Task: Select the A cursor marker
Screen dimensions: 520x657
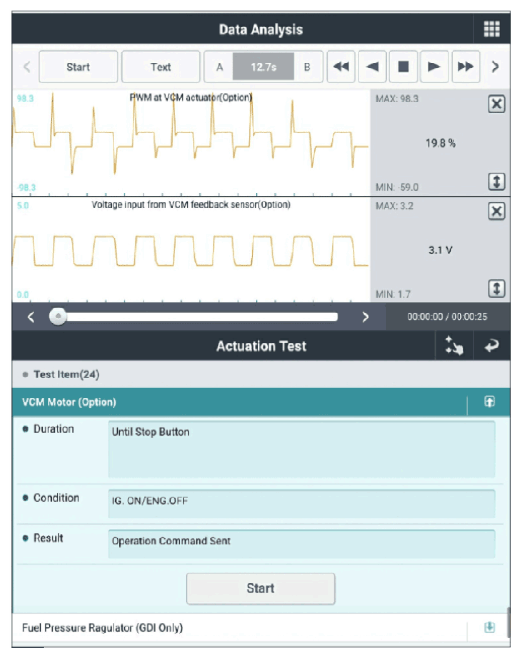Action: [x=219, y=67]
